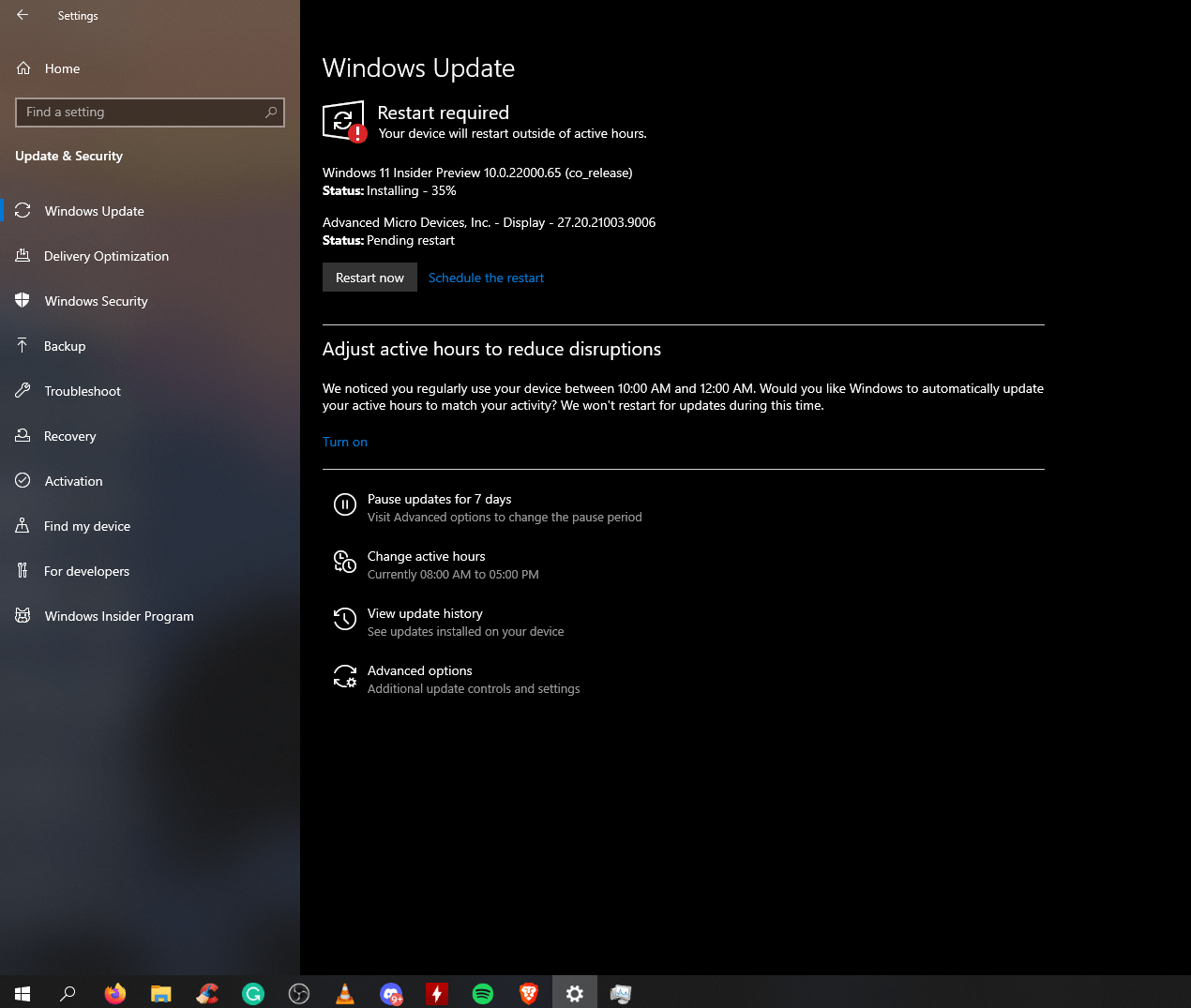Go to Activation settings
Viewport: 1191px width, 1008px height.
pyautogui.click(x=73, y=481)
